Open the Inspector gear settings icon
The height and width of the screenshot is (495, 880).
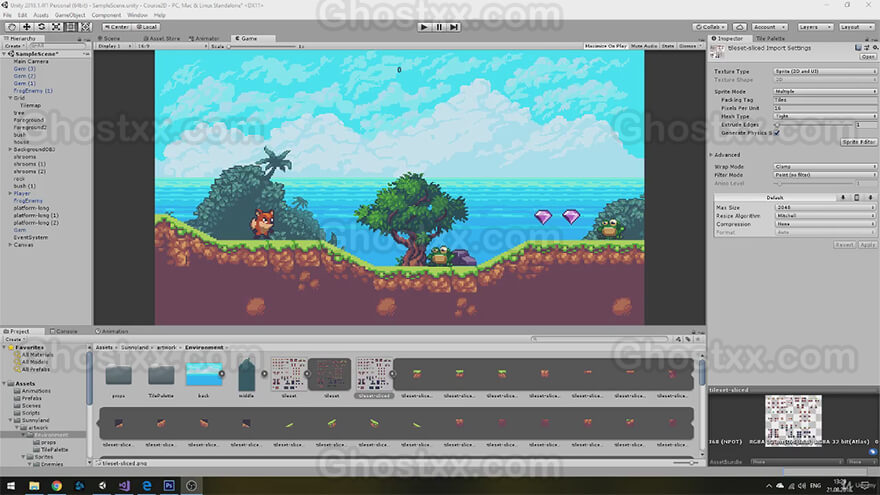pos(875,48)
